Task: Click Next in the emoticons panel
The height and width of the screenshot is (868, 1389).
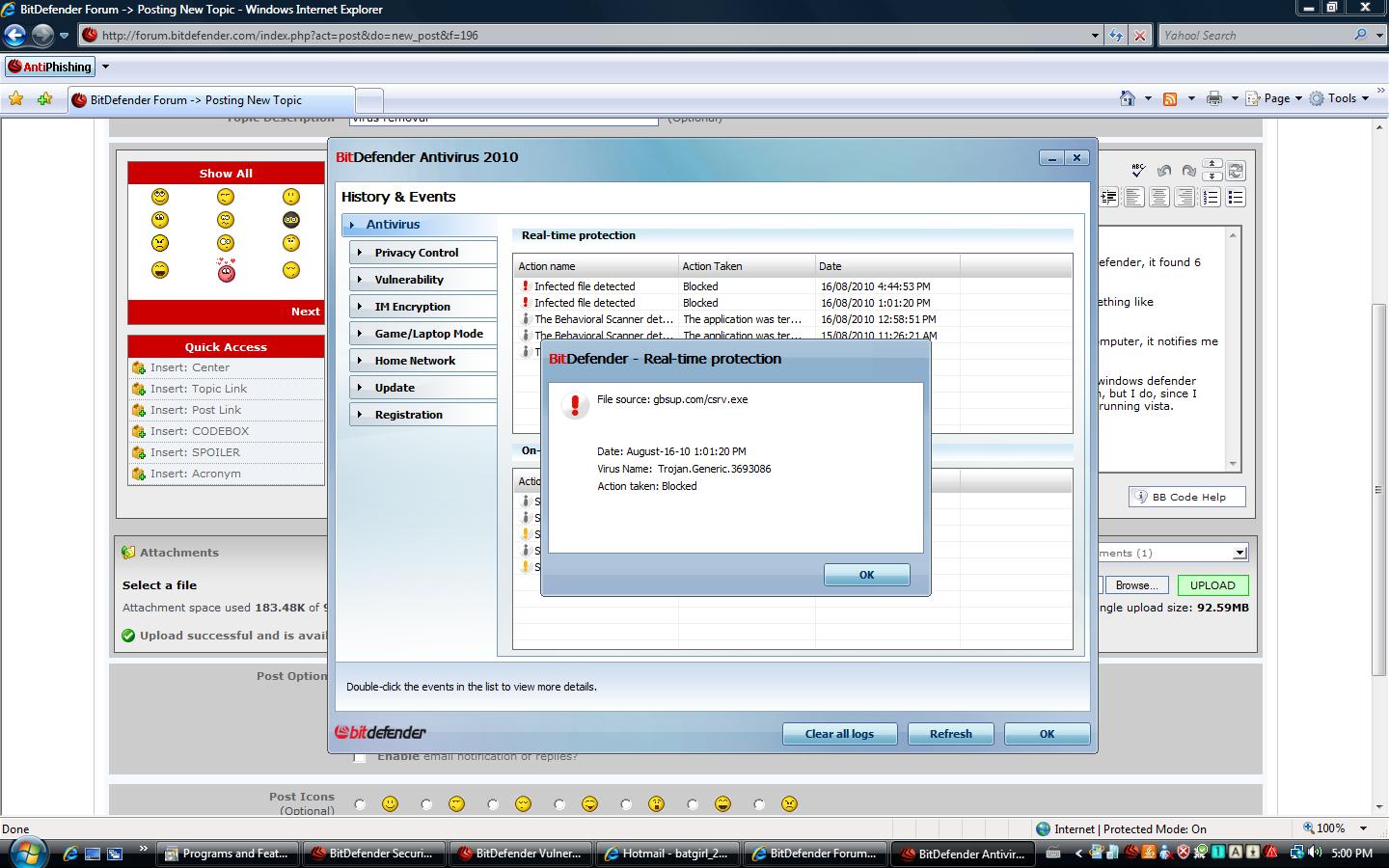Action: [305, 312]
